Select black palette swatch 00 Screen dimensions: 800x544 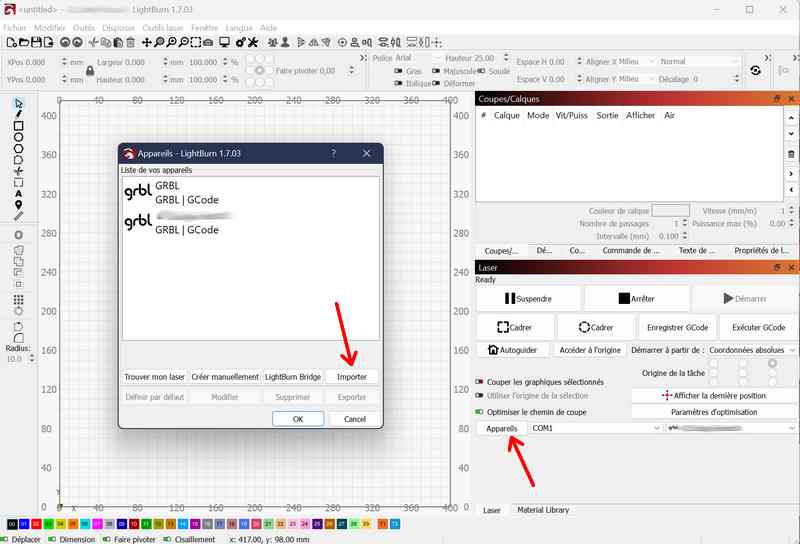pyautogui.click(x=12, y=524)
